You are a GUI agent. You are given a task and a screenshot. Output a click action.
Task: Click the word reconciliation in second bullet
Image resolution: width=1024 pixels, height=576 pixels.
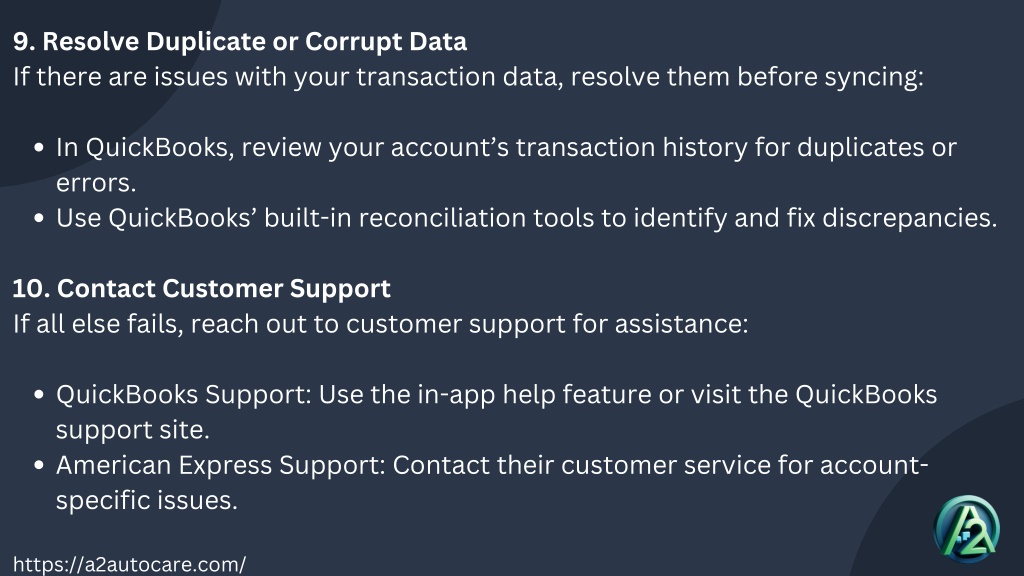(442, 218)
